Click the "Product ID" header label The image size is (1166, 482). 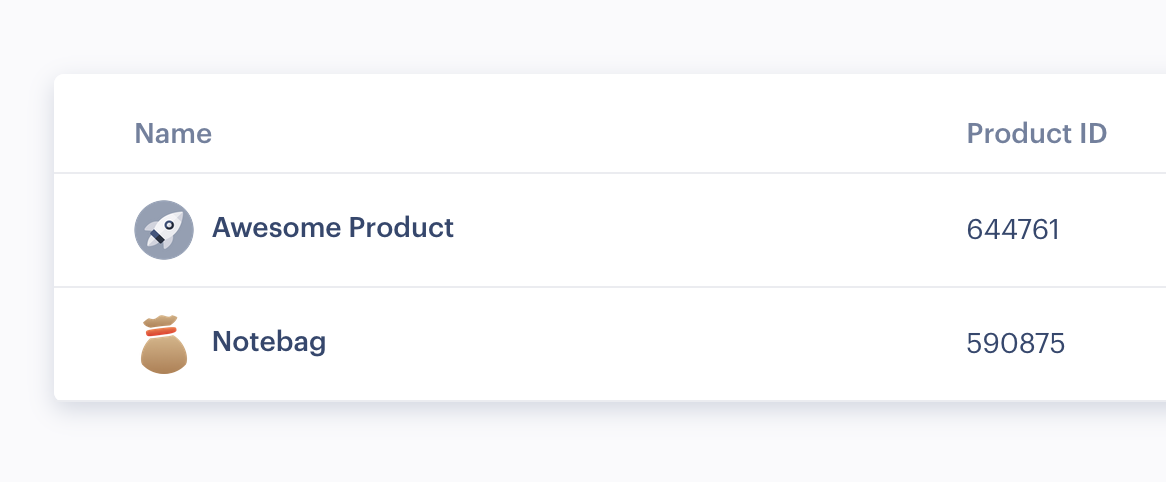[x=1036, y=133]
